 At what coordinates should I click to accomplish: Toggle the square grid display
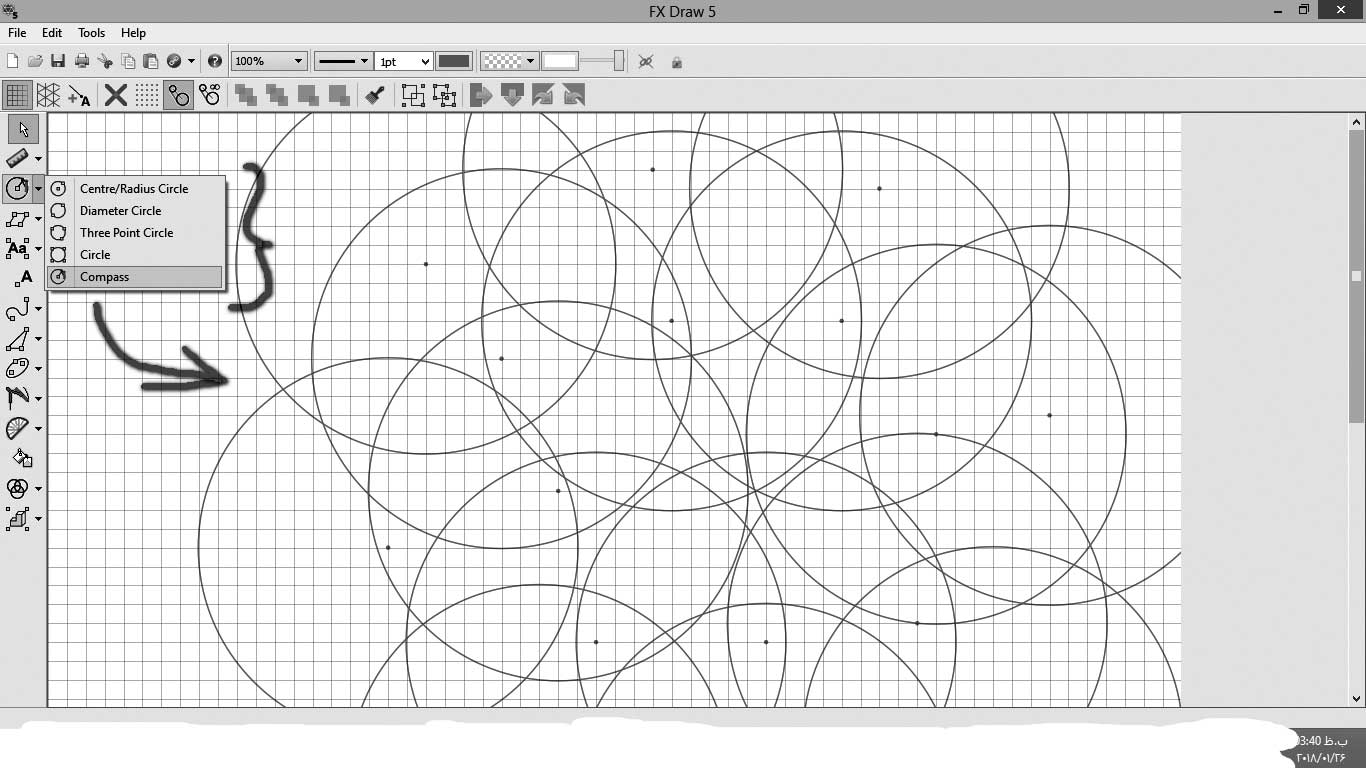click(17, 95)
